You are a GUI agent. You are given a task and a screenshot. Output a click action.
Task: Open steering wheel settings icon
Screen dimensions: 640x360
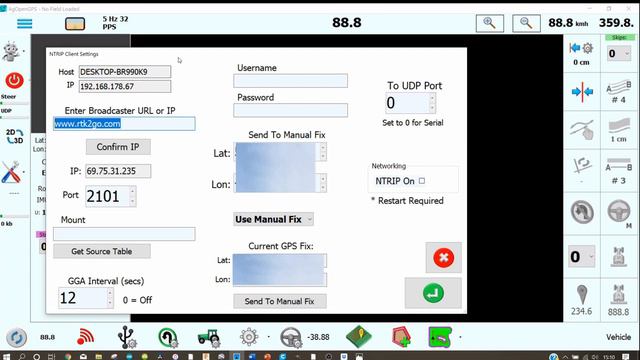point(291,337)
